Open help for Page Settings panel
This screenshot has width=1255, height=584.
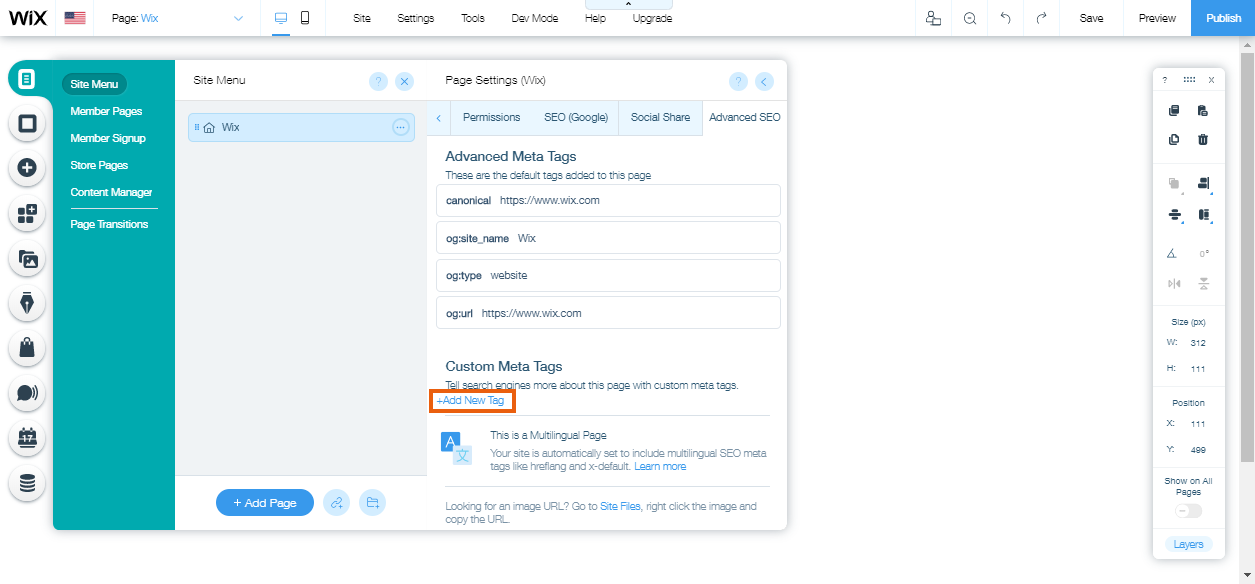738,82
